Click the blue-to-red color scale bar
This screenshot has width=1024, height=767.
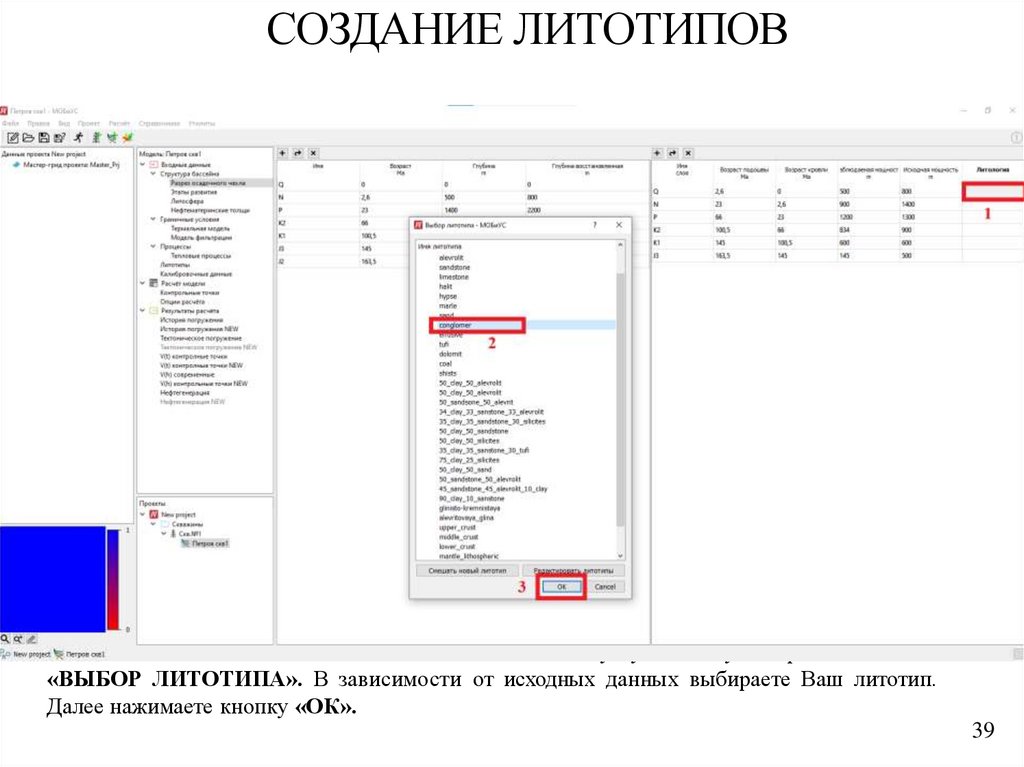[x=113, y=579]
